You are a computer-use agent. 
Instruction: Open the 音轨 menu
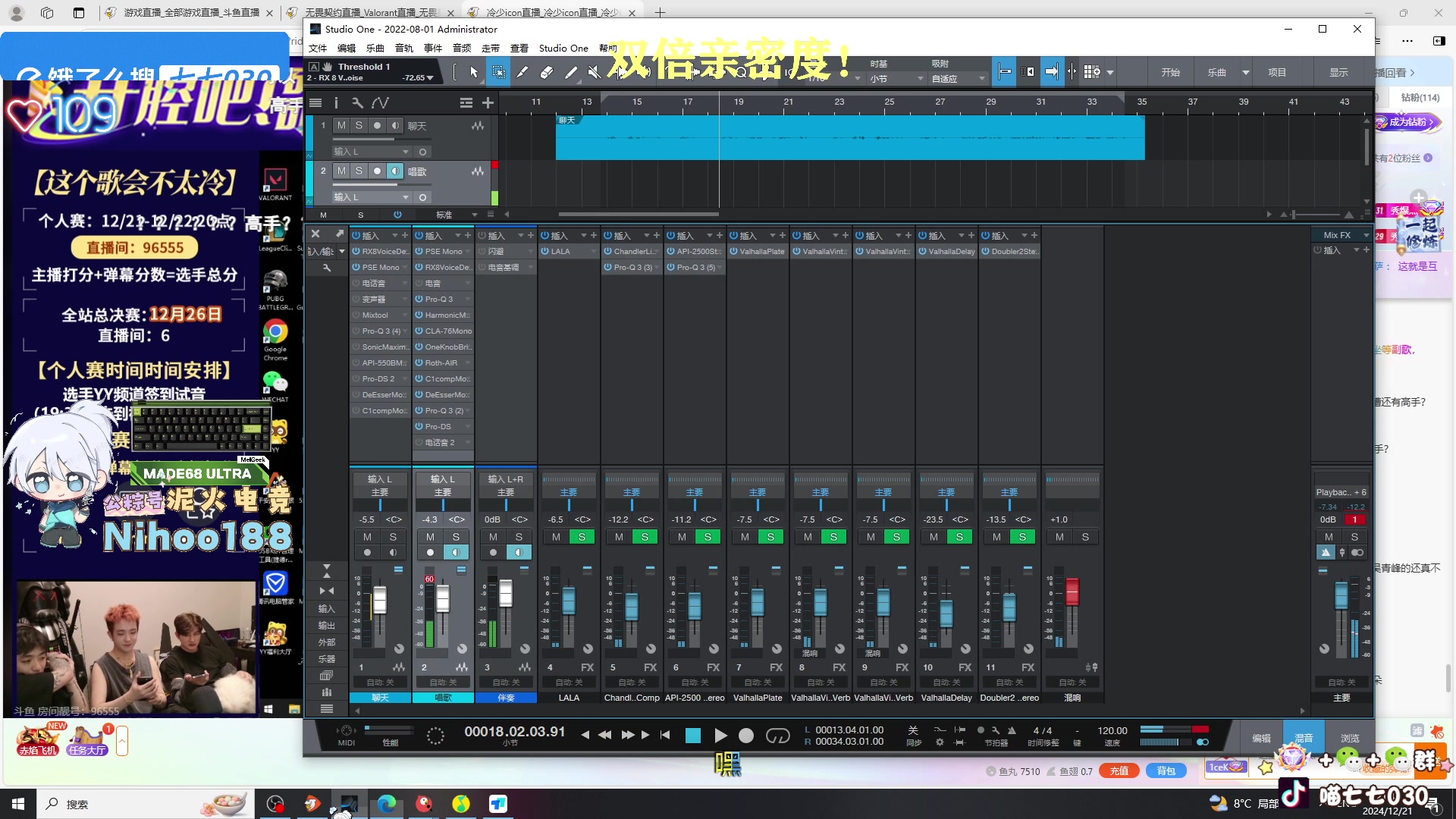click(x=404, y=48)
